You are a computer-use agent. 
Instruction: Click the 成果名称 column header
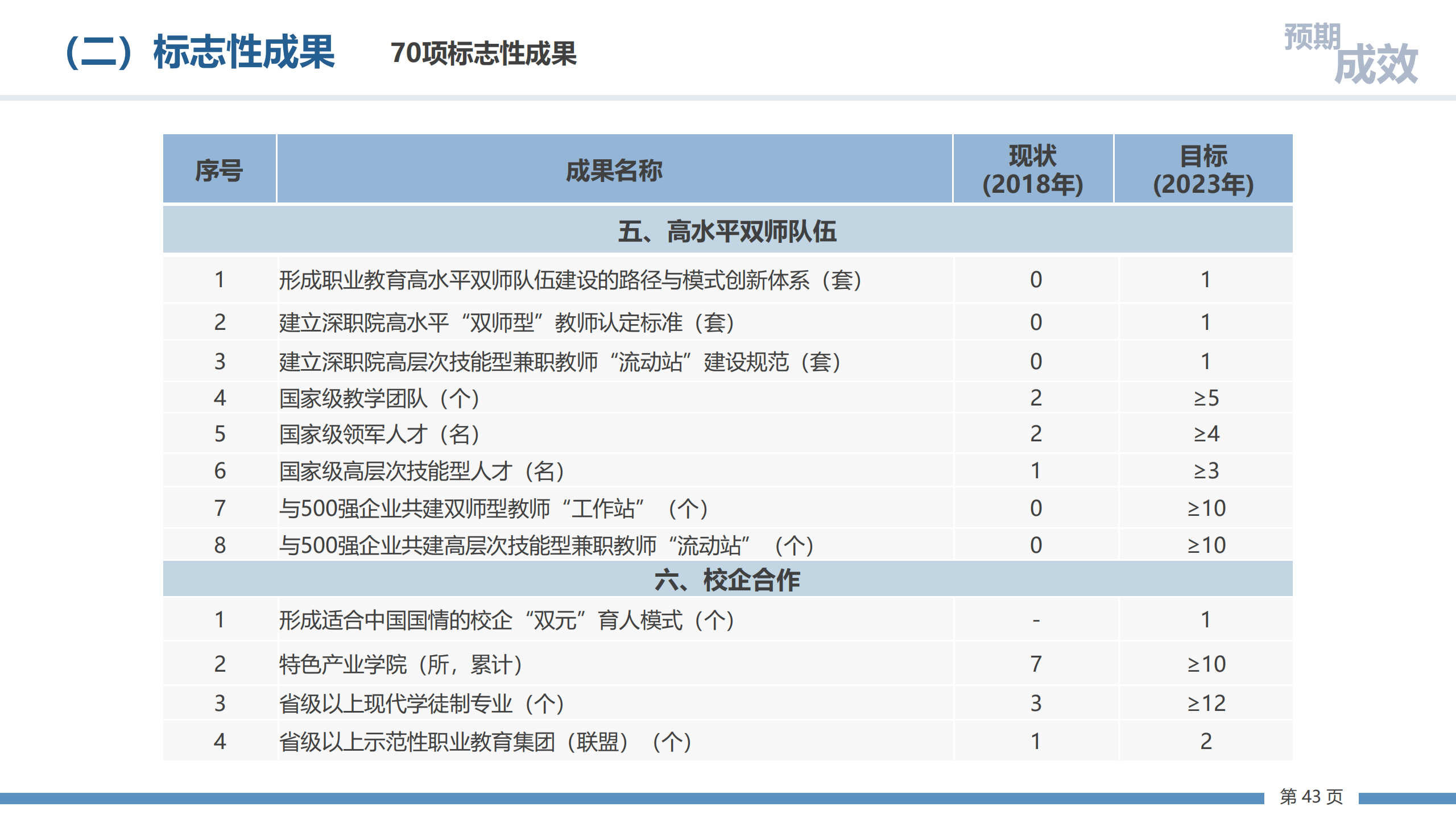614,170
